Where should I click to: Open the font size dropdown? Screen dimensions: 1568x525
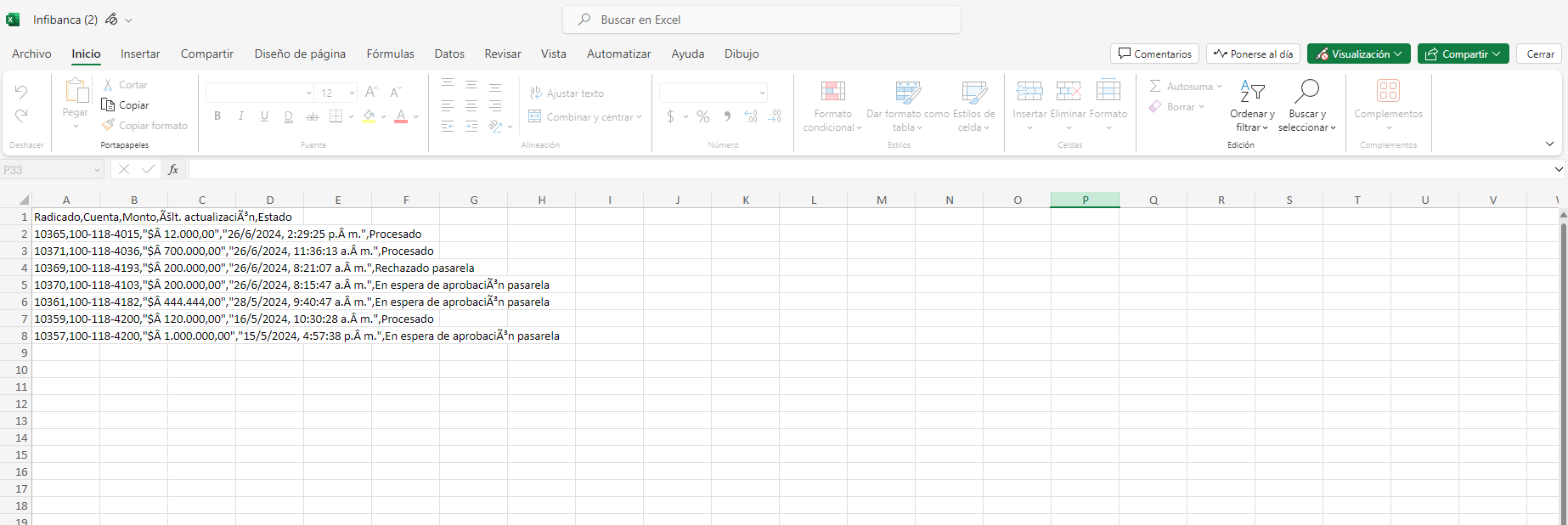pyautogui.click(x=352, y=93)
